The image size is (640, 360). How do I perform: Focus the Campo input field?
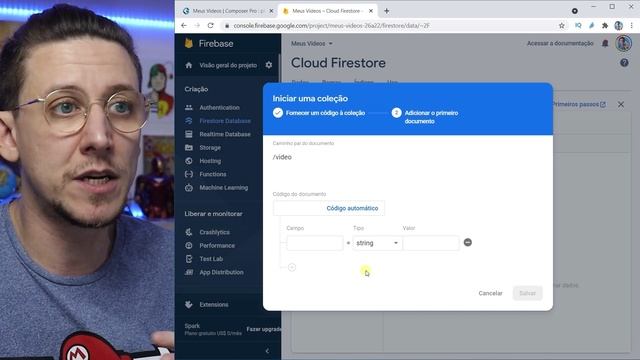315,243
